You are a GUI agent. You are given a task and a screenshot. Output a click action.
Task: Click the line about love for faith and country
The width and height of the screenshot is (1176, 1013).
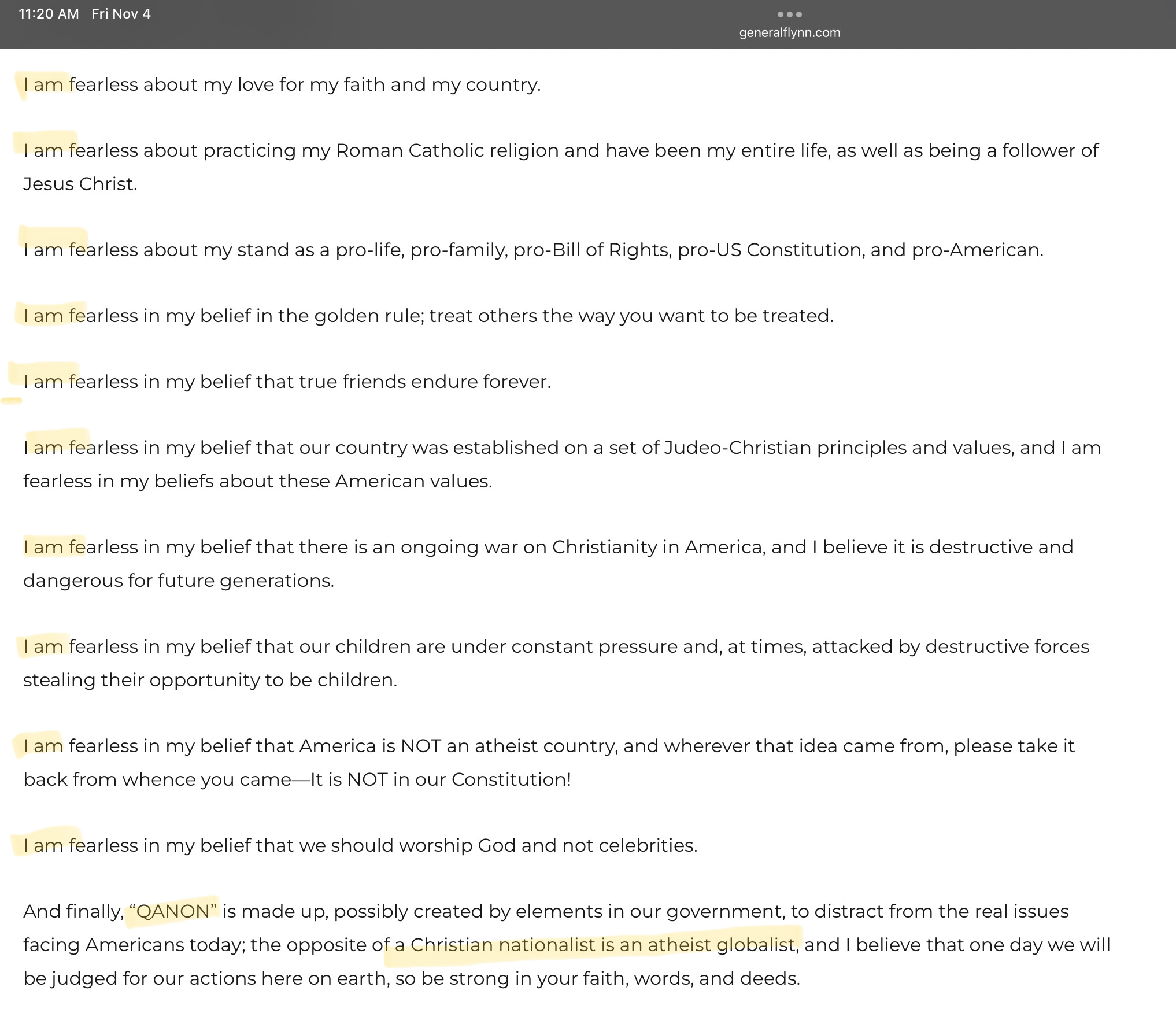point(282,84)
